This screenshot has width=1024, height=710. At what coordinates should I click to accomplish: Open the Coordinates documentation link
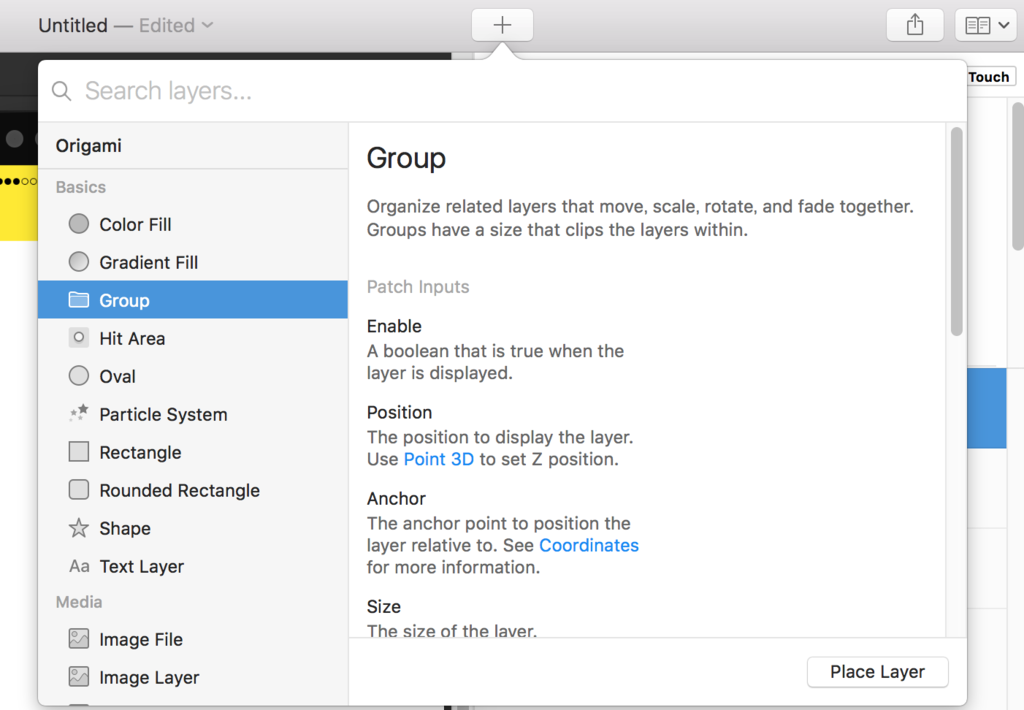pyautogui.click(x=589, y=545)
